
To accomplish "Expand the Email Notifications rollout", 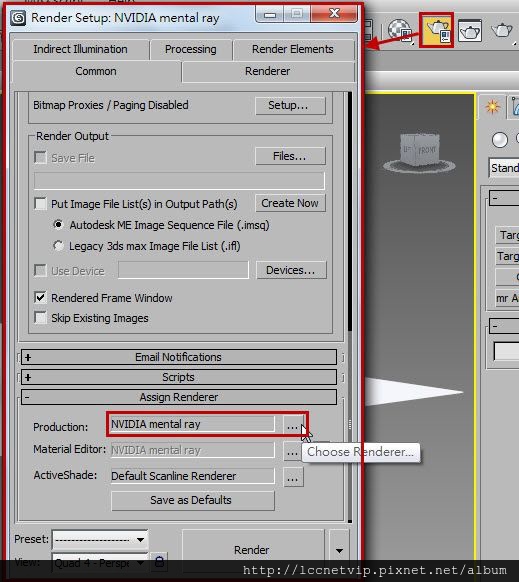I will point(179,357).
